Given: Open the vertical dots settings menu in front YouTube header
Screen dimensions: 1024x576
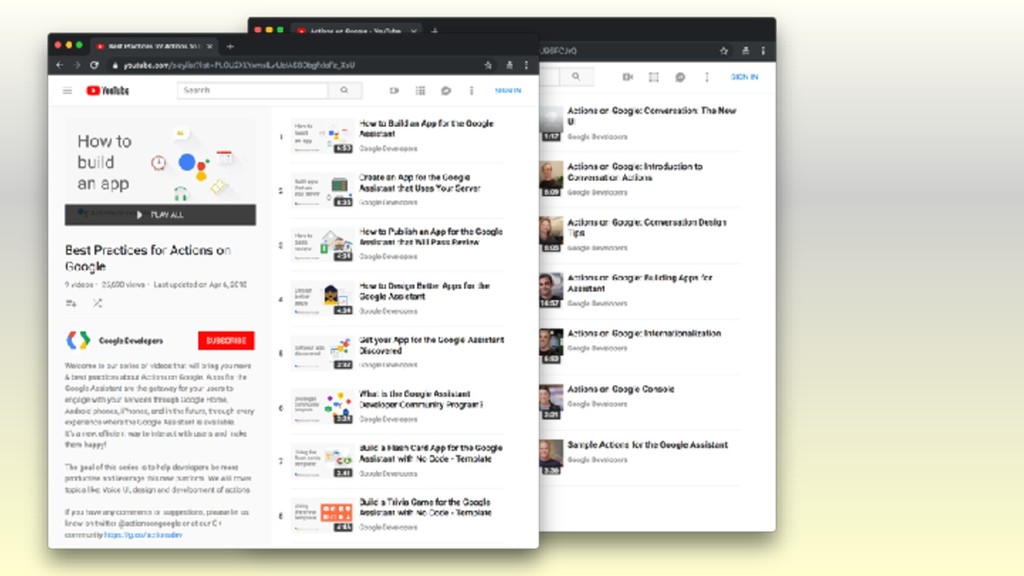Looking at the screenshot, I should 472,91.
